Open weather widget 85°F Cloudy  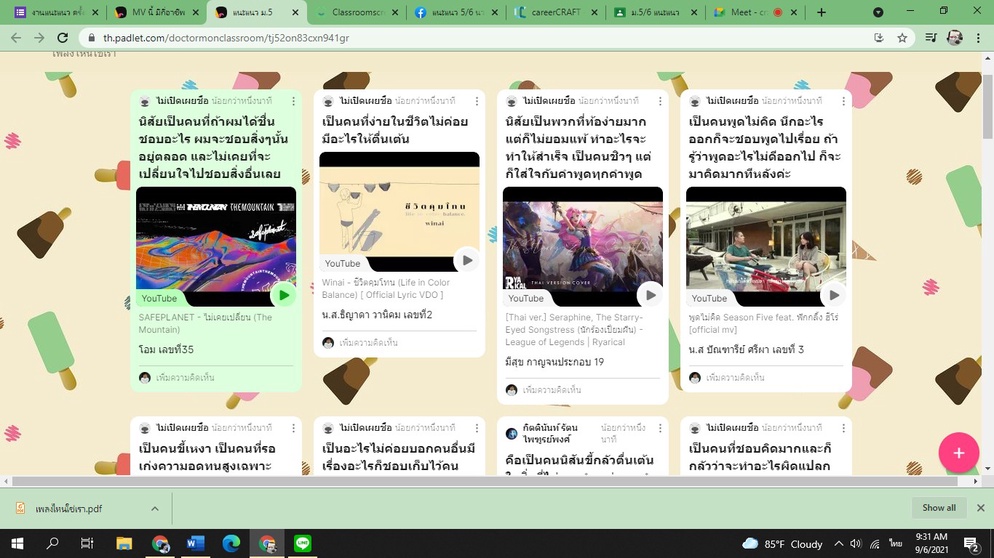pos(782,543)
